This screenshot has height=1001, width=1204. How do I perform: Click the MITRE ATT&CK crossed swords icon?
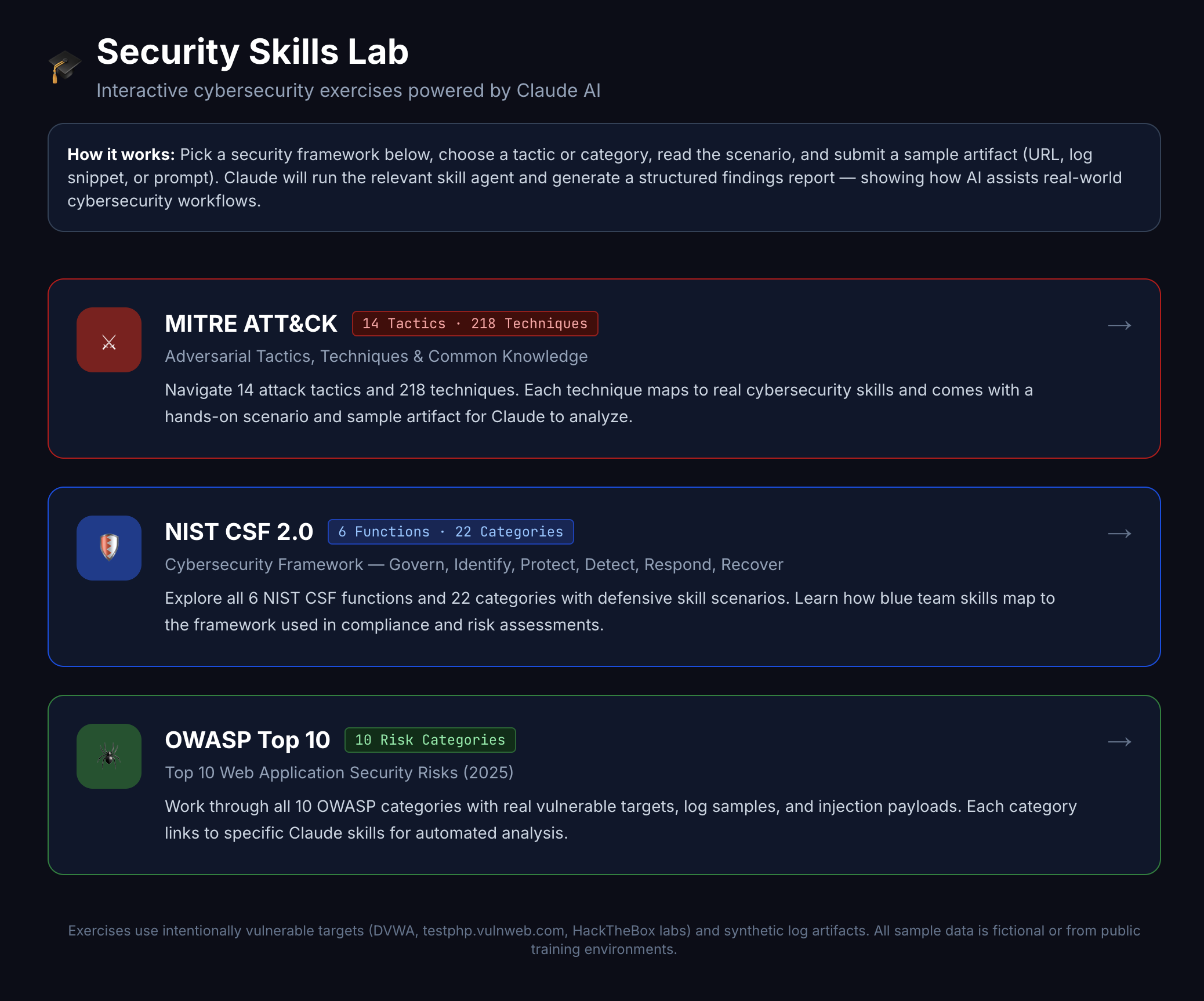pyautogui.click(x=109, y=340)
